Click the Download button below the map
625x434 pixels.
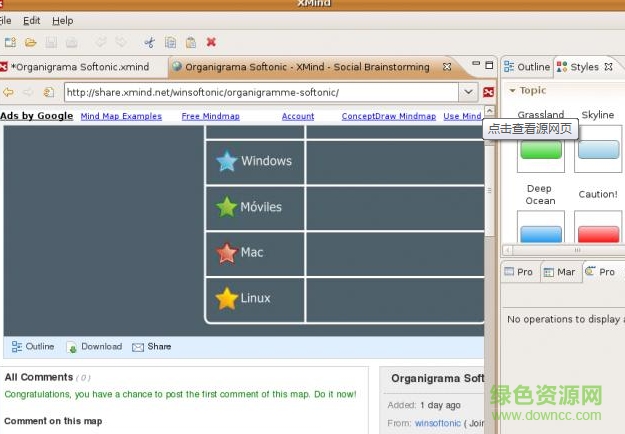click(94, 347)
